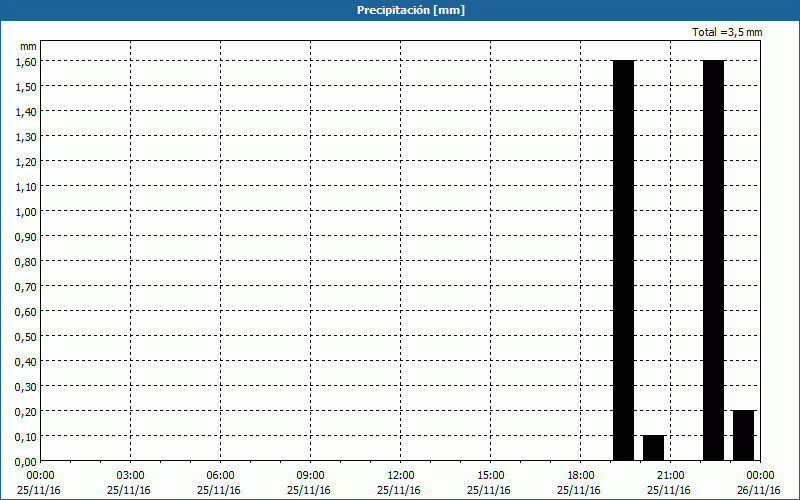Select the 1,40 y-axis value
Screen dimensions: 800x500
[26, 111]
